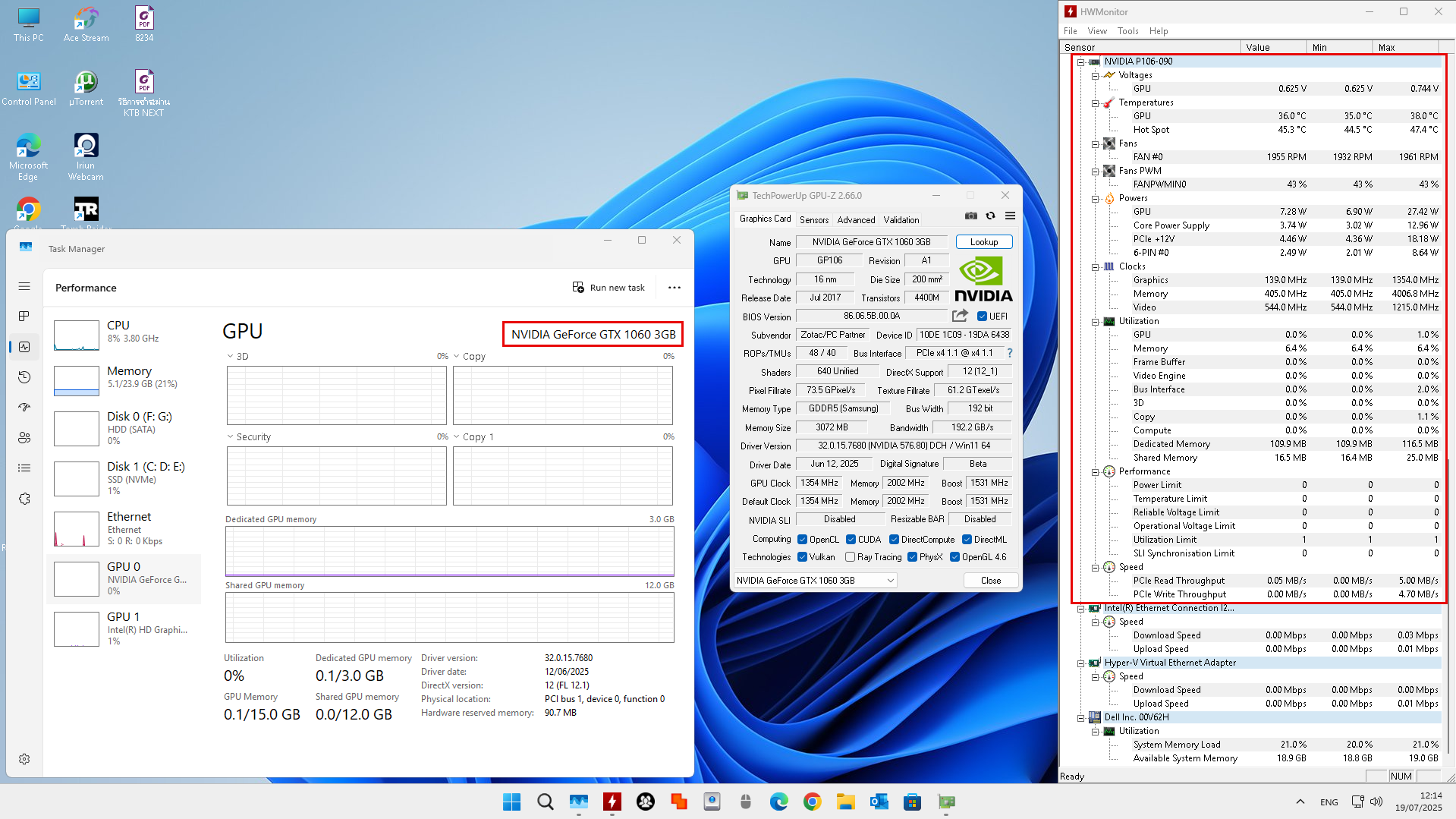Open Task Manager settings gear icon
Screen dimensions: 1456x819
click(24, 759)
